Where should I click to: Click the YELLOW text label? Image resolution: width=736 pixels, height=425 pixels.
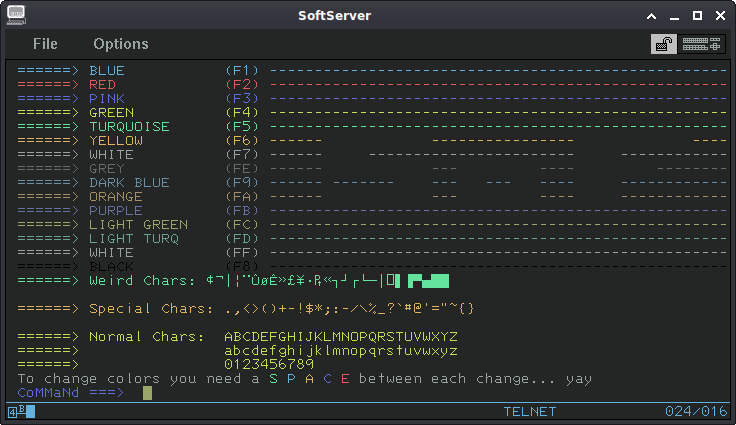(x=116, y=140)
